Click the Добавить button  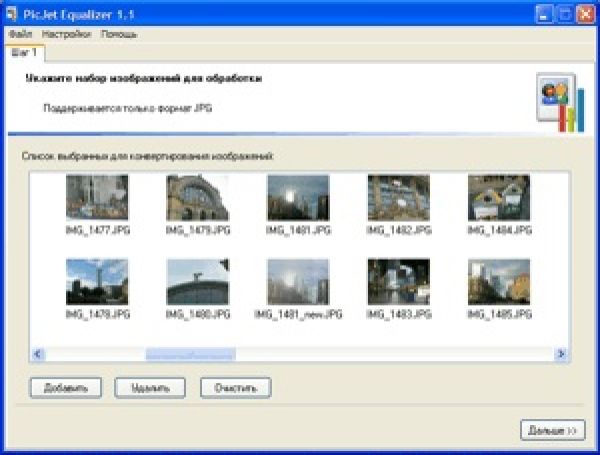[66, 388]
